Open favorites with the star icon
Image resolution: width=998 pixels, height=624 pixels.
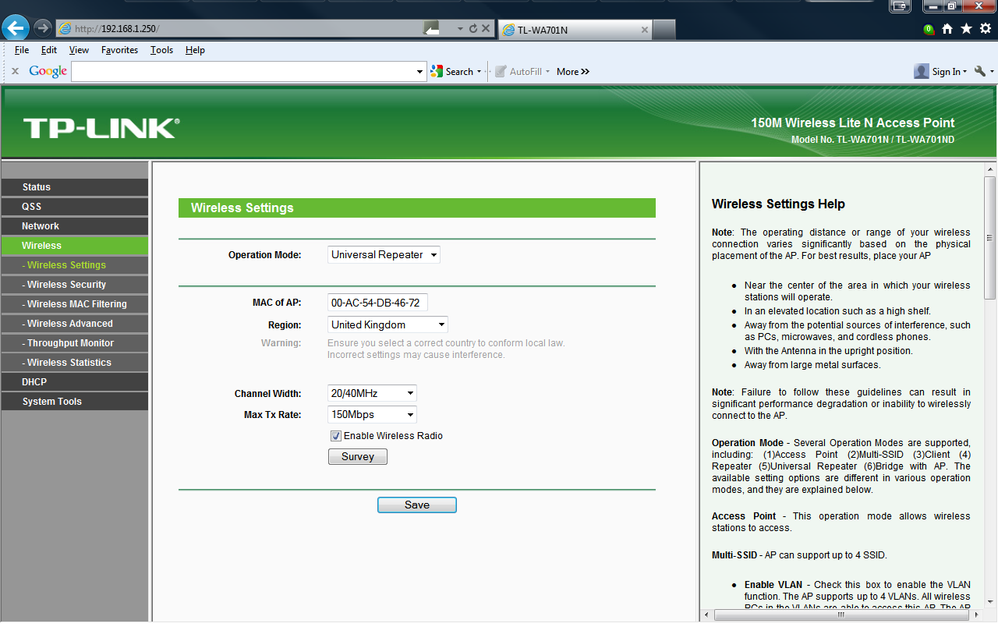coord(966,29)
